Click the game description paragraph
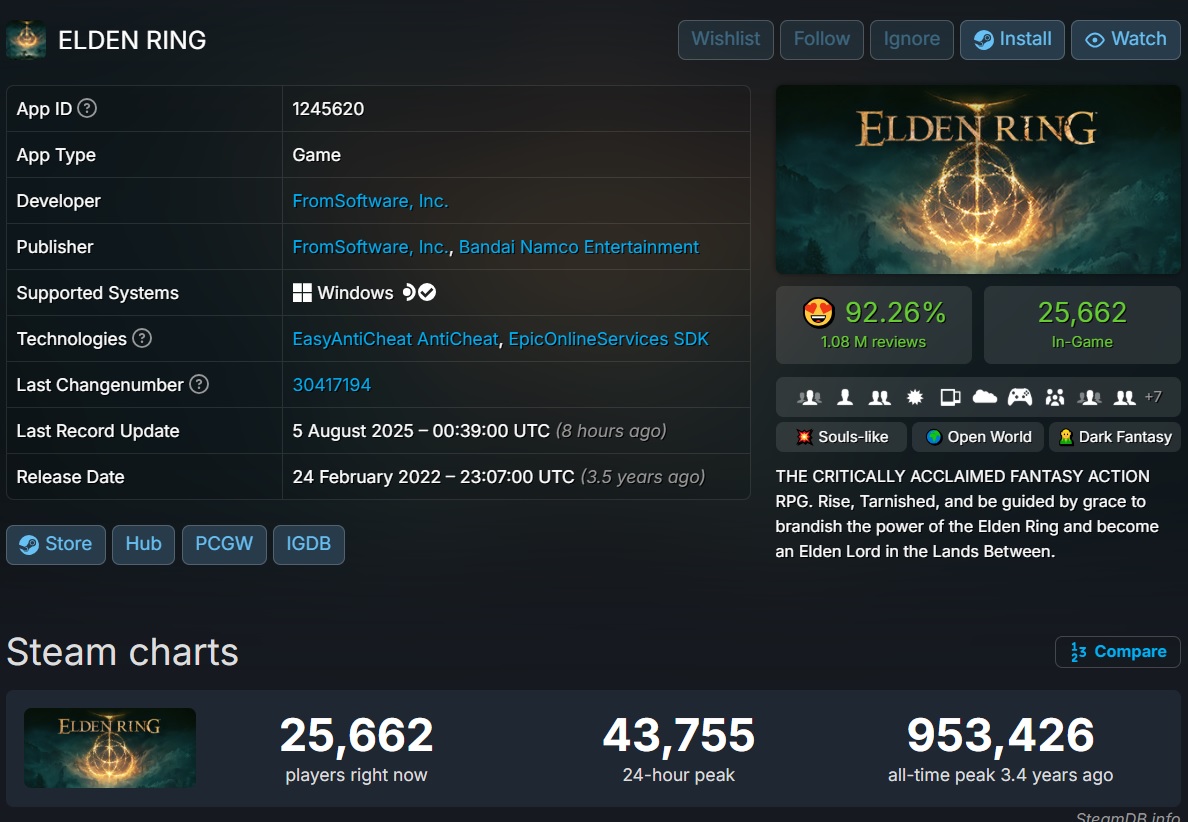The image size is (1188, 822). 968,514
